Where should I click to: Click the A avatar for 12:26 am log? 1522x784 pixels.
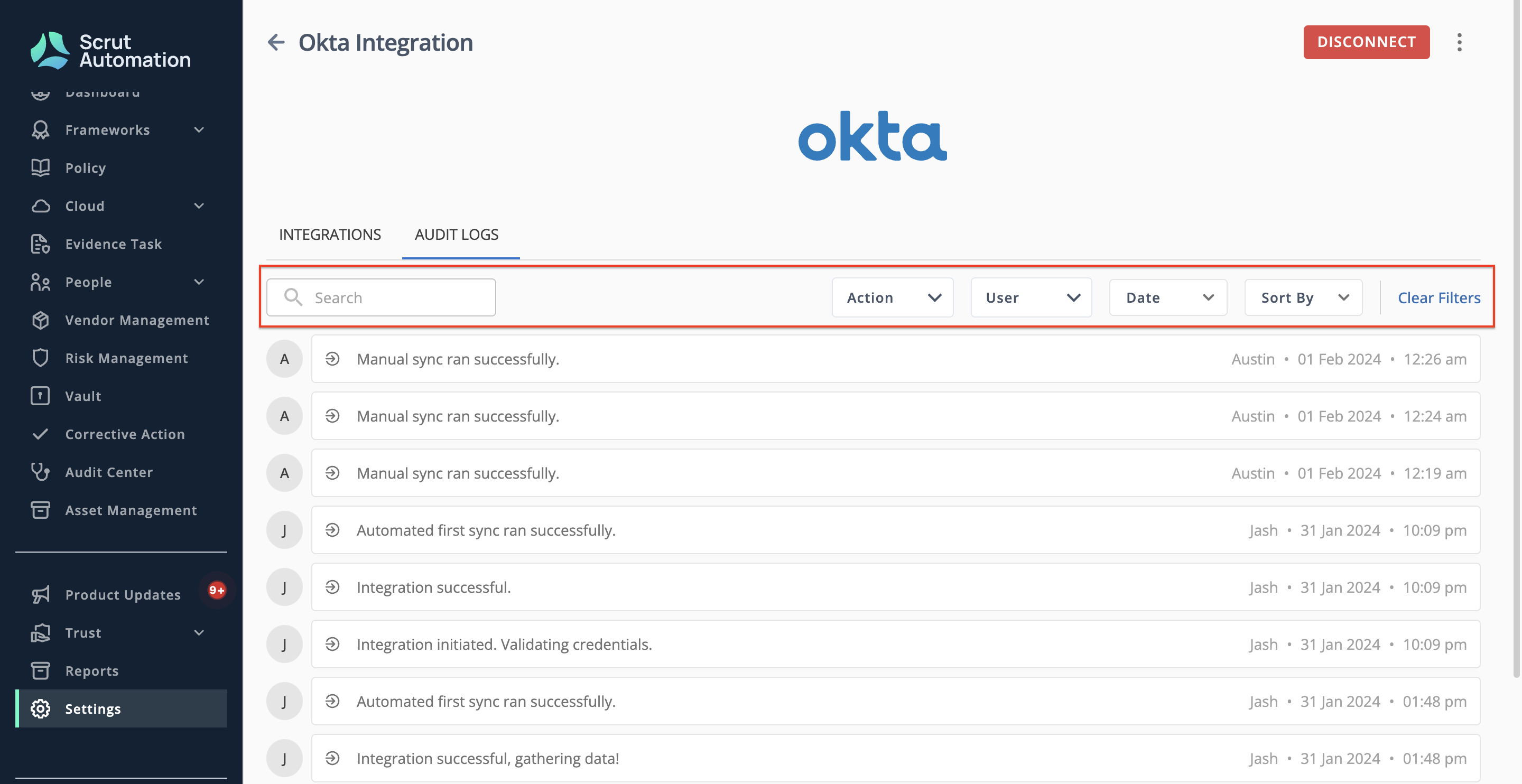point(284,359)
